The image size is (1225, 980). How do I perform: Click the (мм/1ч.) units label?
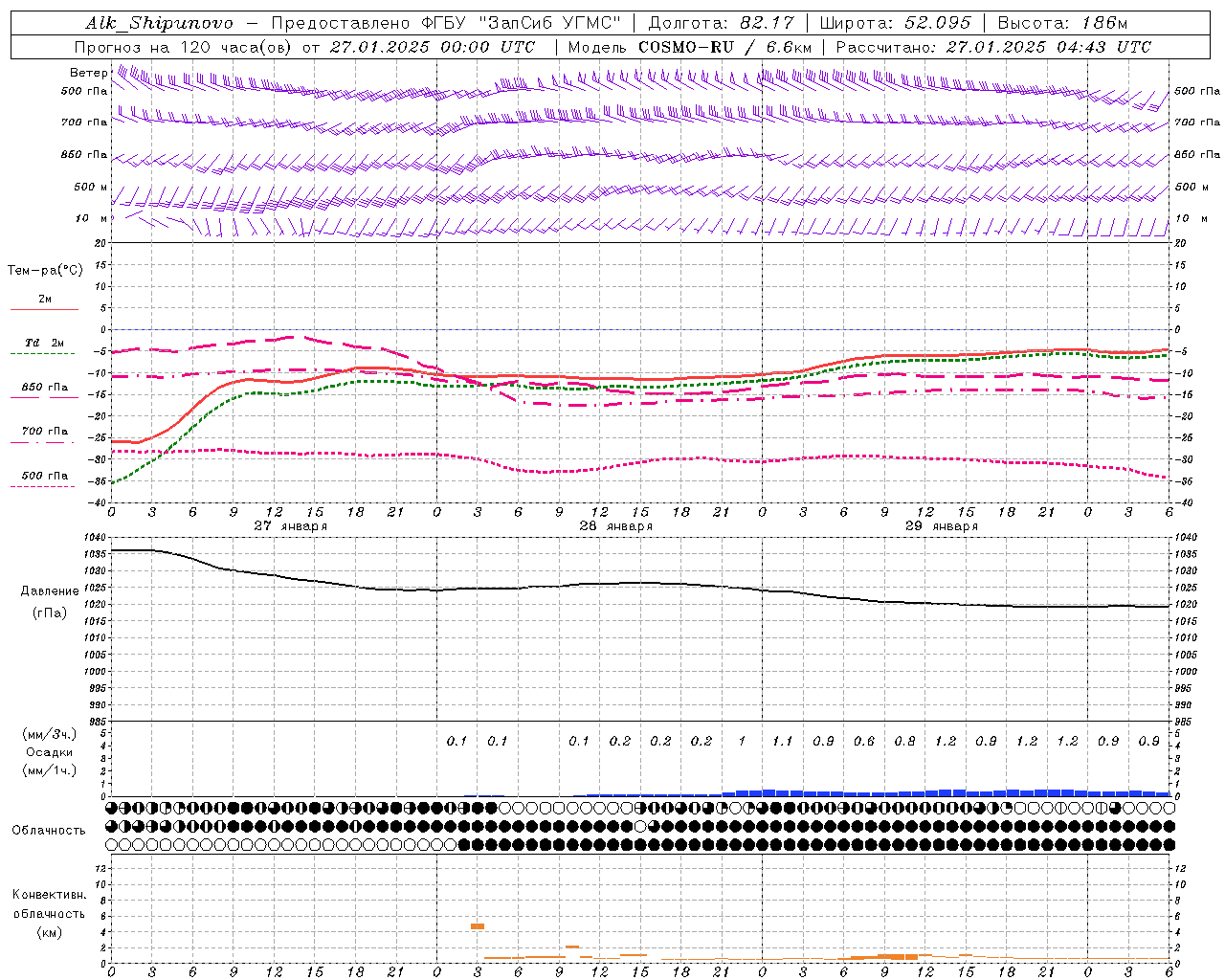tap(50, 770)
